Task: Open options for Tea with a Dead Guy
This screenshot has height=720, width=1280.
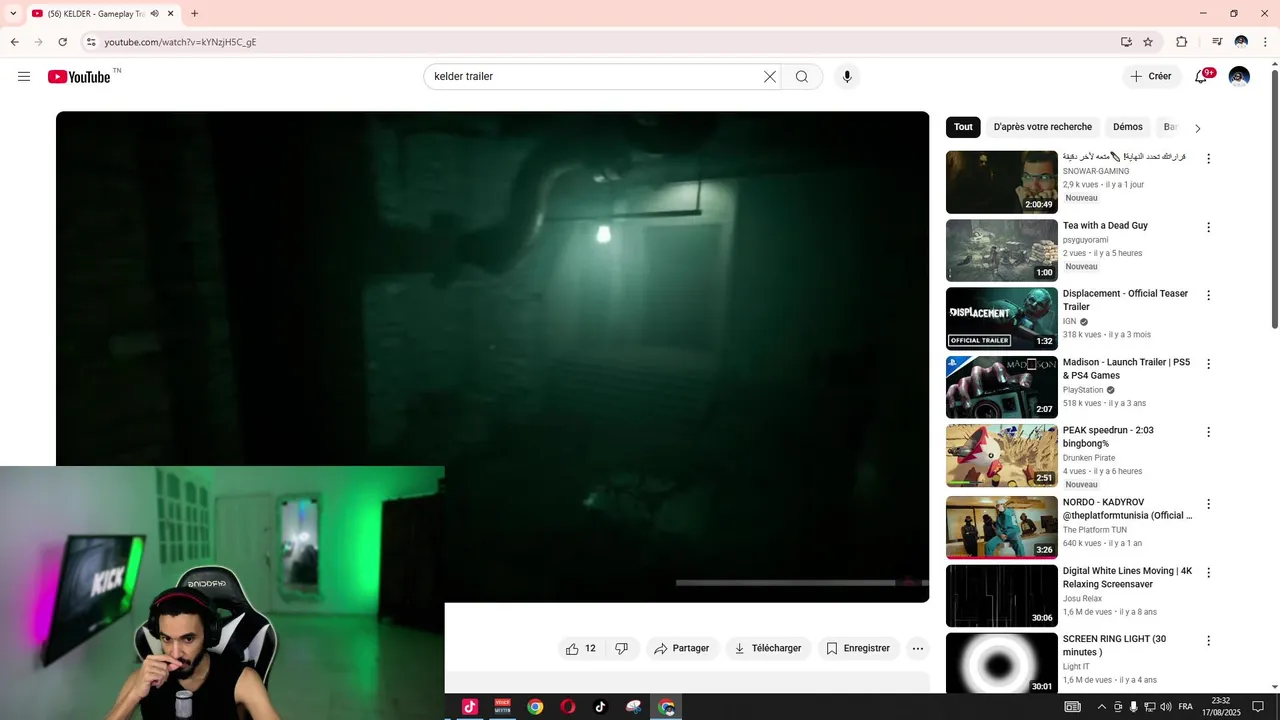Action: tap(1208, 227)
